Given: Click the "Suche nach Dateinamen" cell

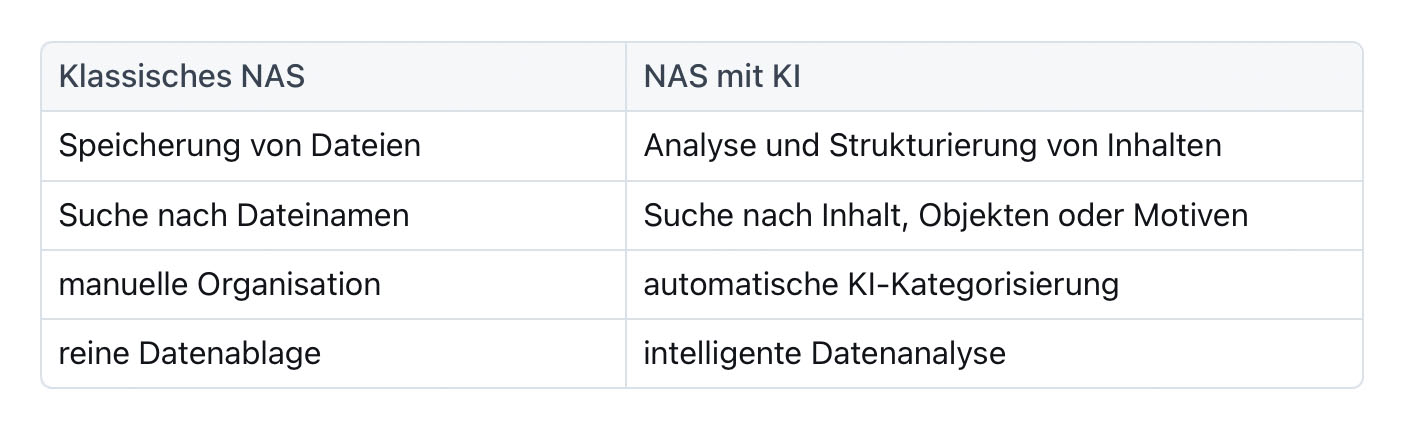Looking at the screenshot, I should pyautogui.click(x=233, y=215).
